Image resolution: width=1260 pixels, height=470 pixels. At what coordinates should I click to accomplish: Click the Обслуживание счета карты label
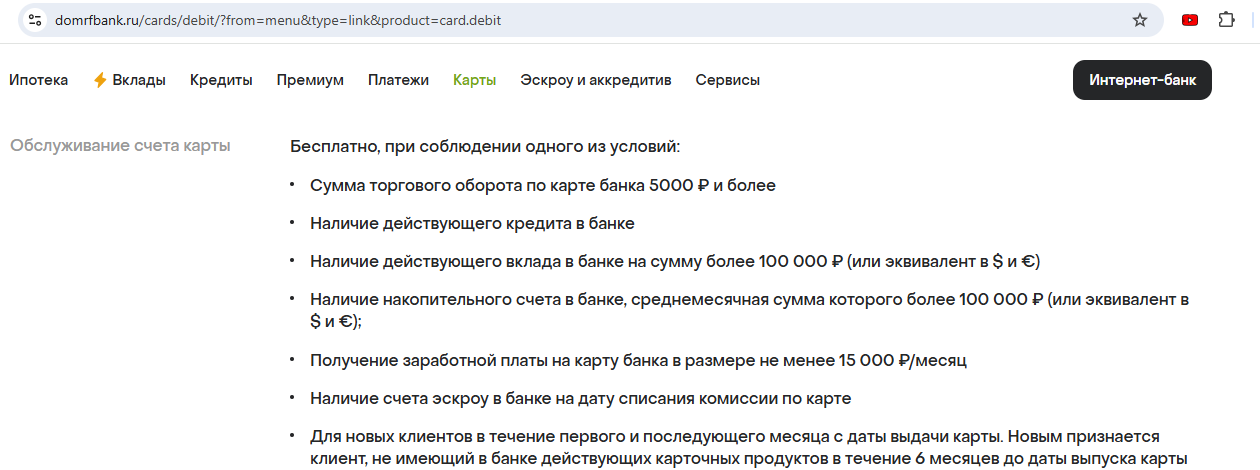tap(120, 146)
